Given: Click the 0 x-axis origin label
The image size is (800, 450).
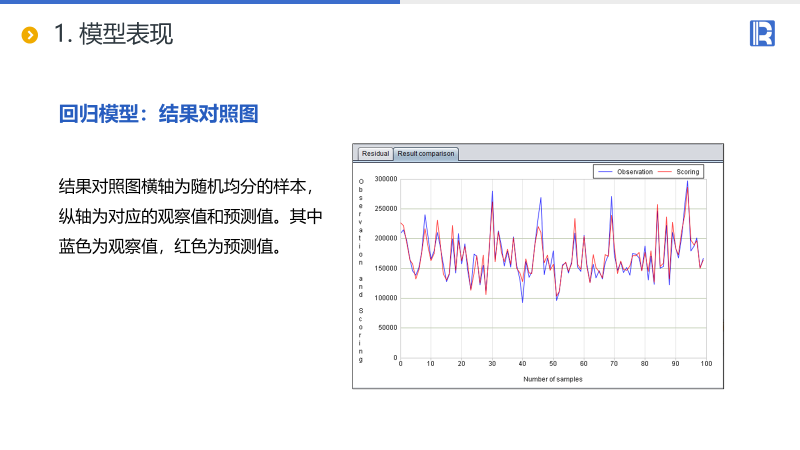Looking at the screenshot, I should point(400,363).
